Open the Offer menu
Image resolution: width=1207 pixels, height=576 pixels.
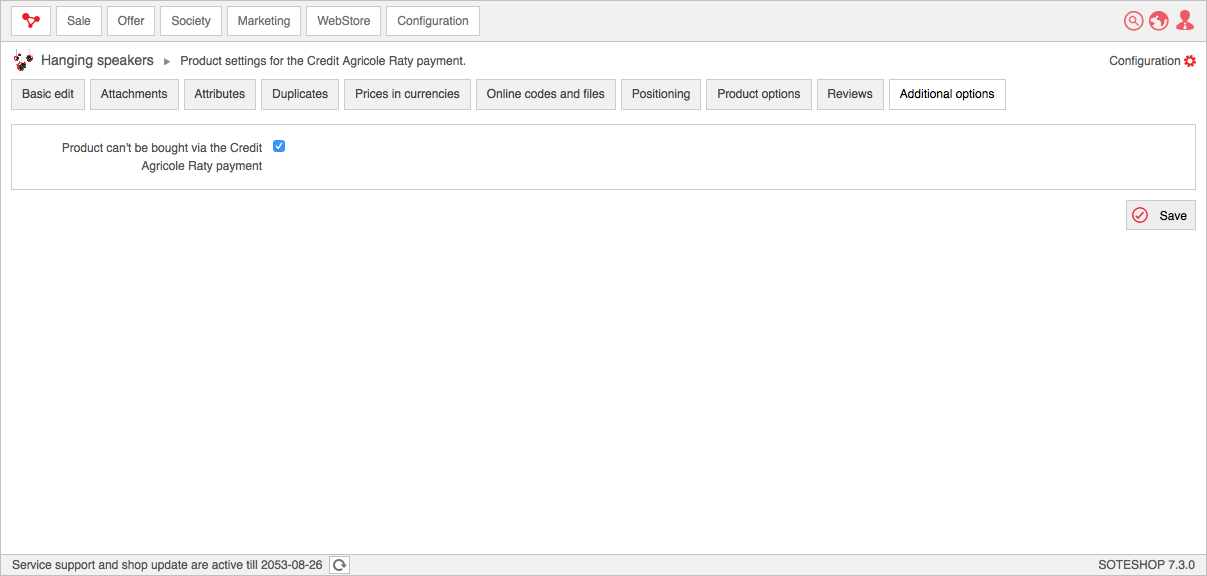click(131, 21)
